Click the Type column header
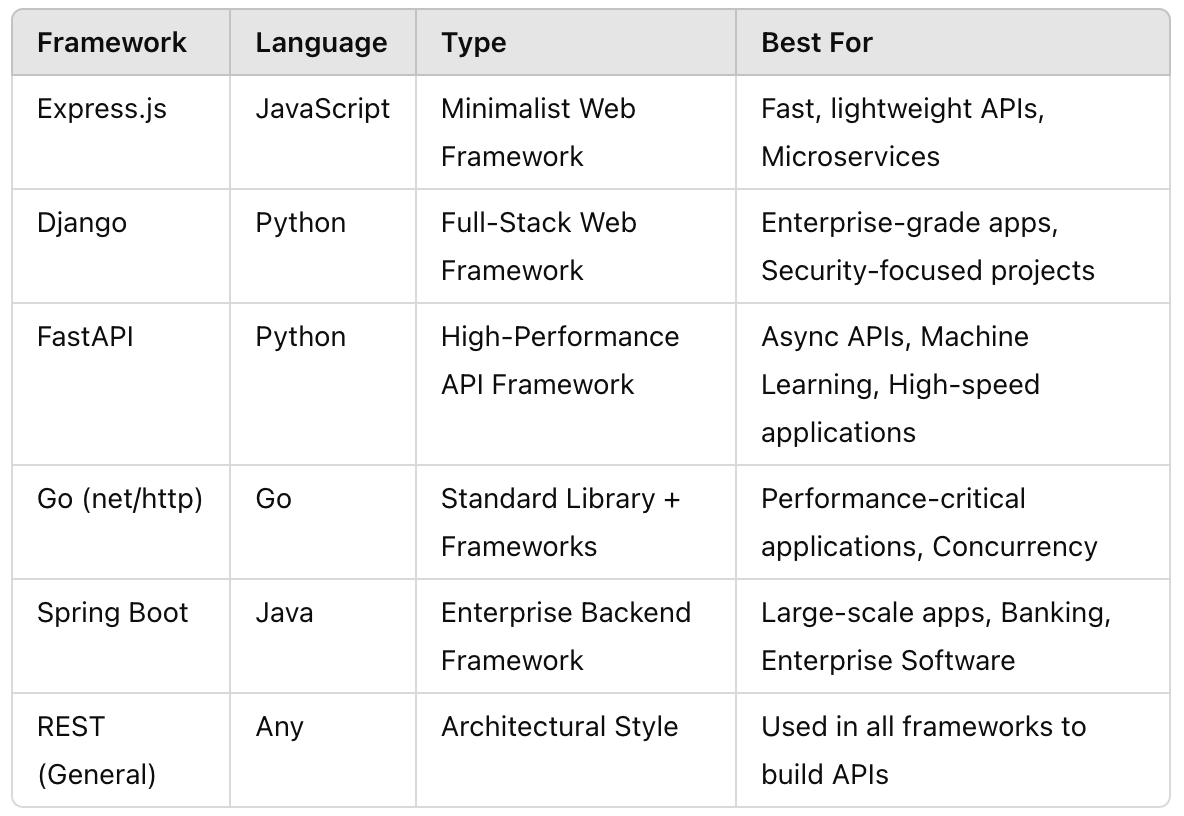Viewport: 1184px width, 816px height. tap(474, 43)
